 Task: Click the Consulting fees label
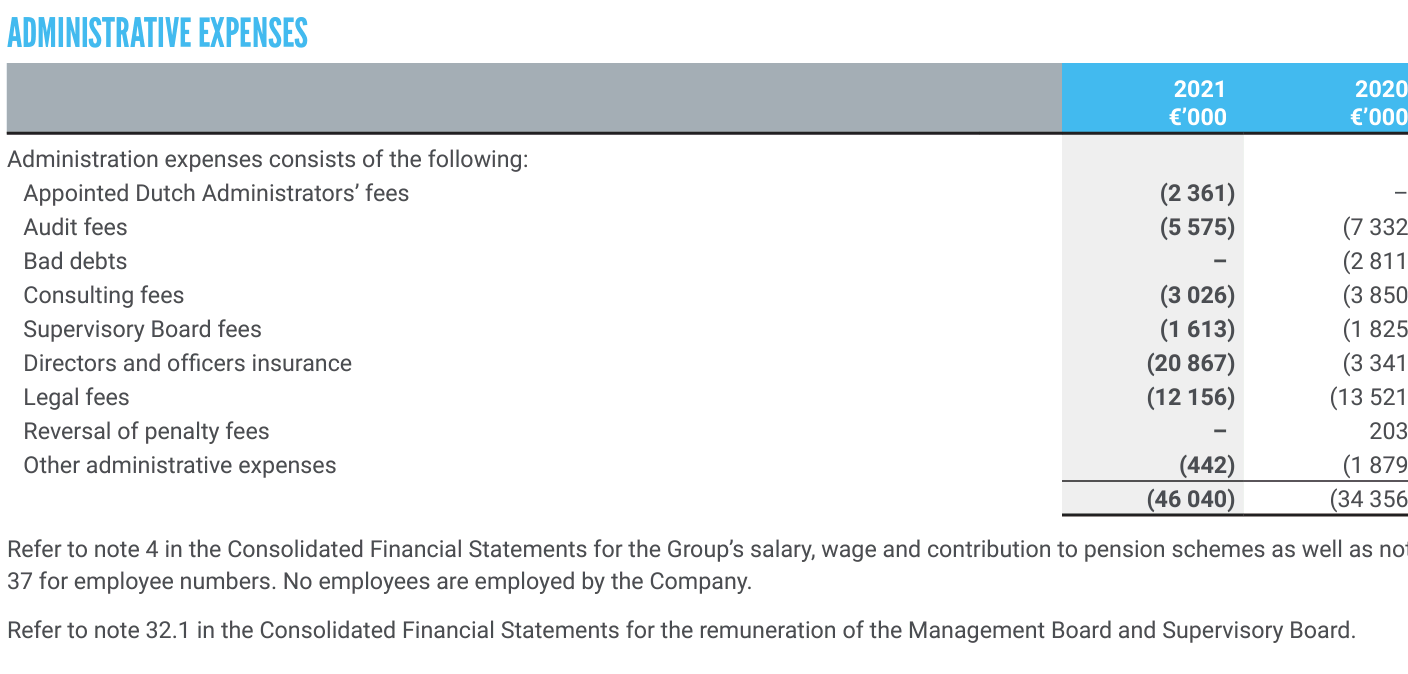[x=104, y=295]
